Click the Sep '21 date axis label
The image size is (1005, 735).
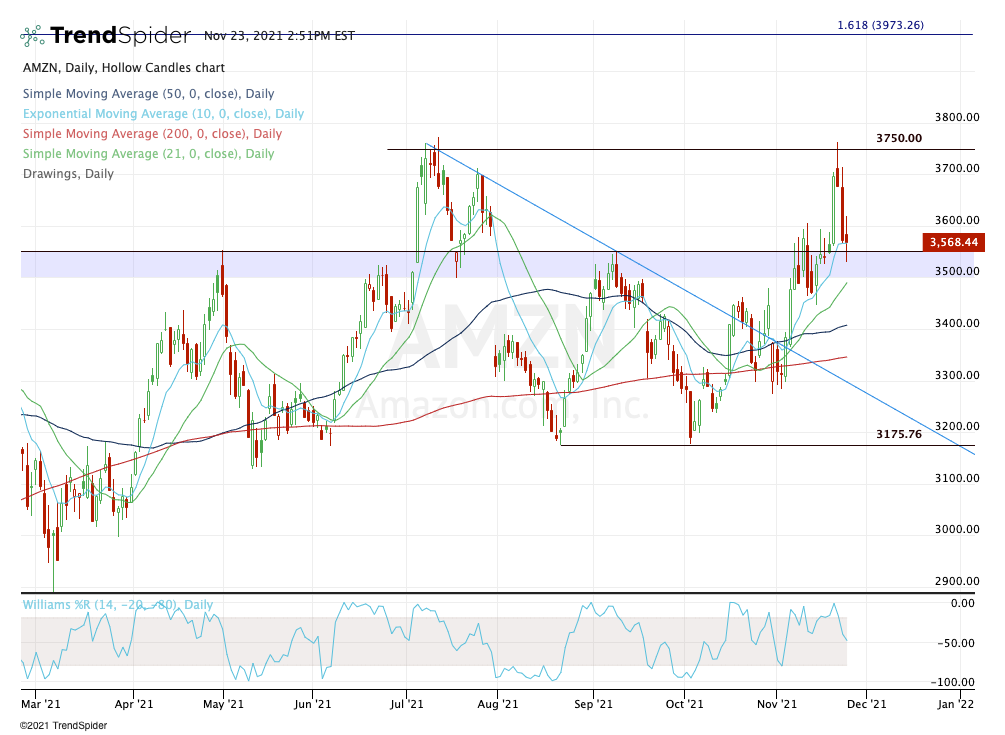tap(593, 704)
